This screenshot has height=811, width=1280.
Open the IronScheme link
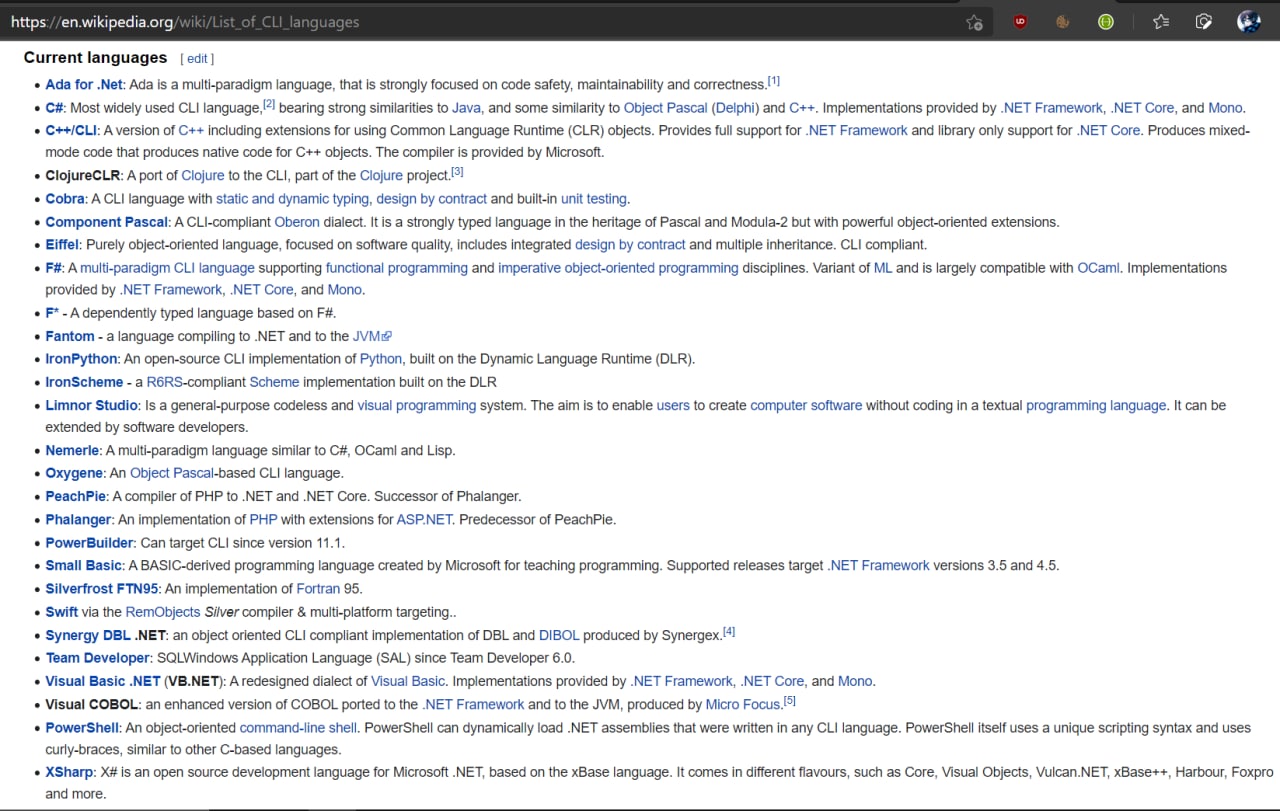[x=84, y=382]
